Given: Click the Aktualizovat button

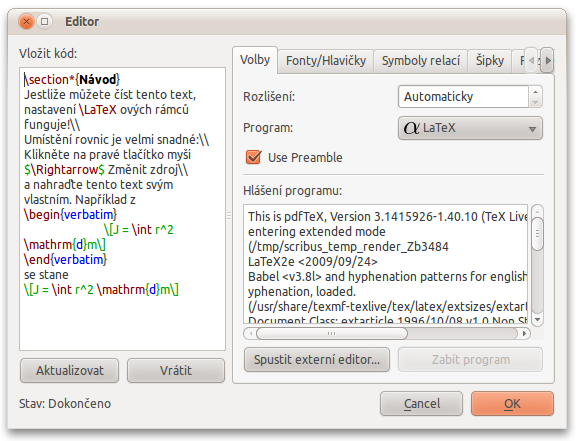Looking at the screenshot, I should [70, 370].
